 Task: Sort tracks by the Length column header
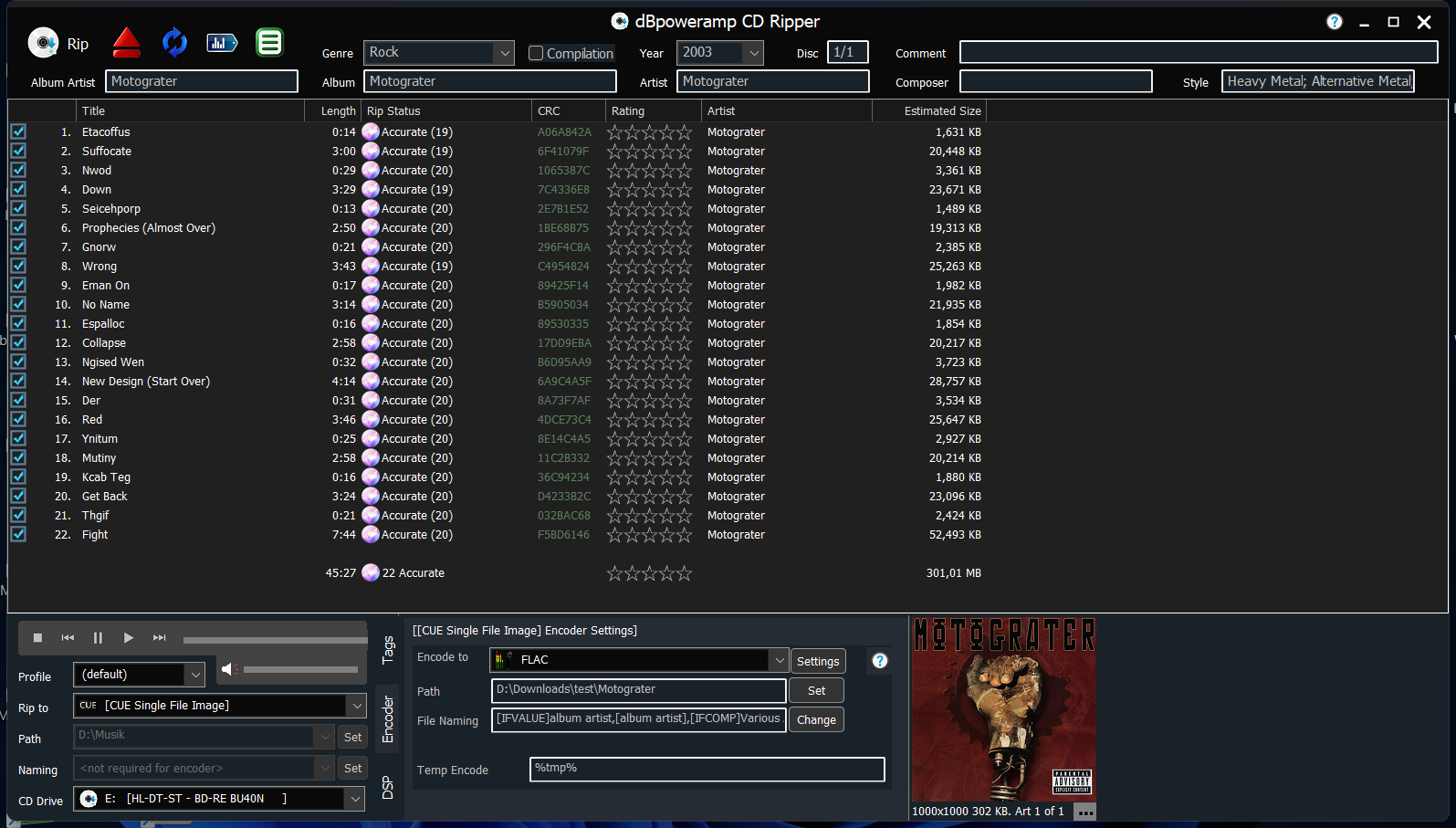333,110
